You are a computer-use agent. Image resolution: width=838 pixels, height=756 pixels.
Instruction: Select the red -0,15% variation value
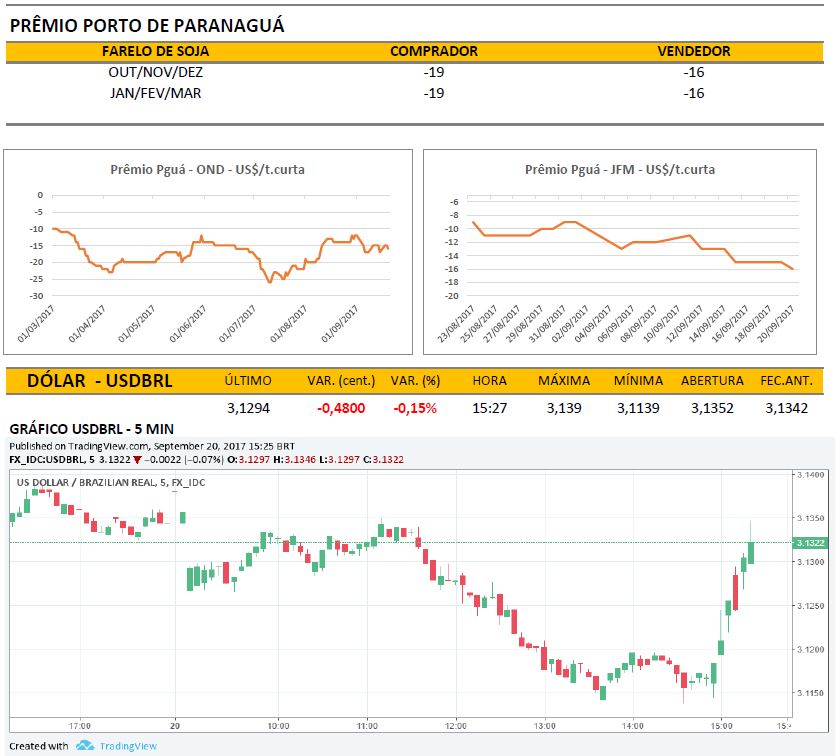click(414, 408)
